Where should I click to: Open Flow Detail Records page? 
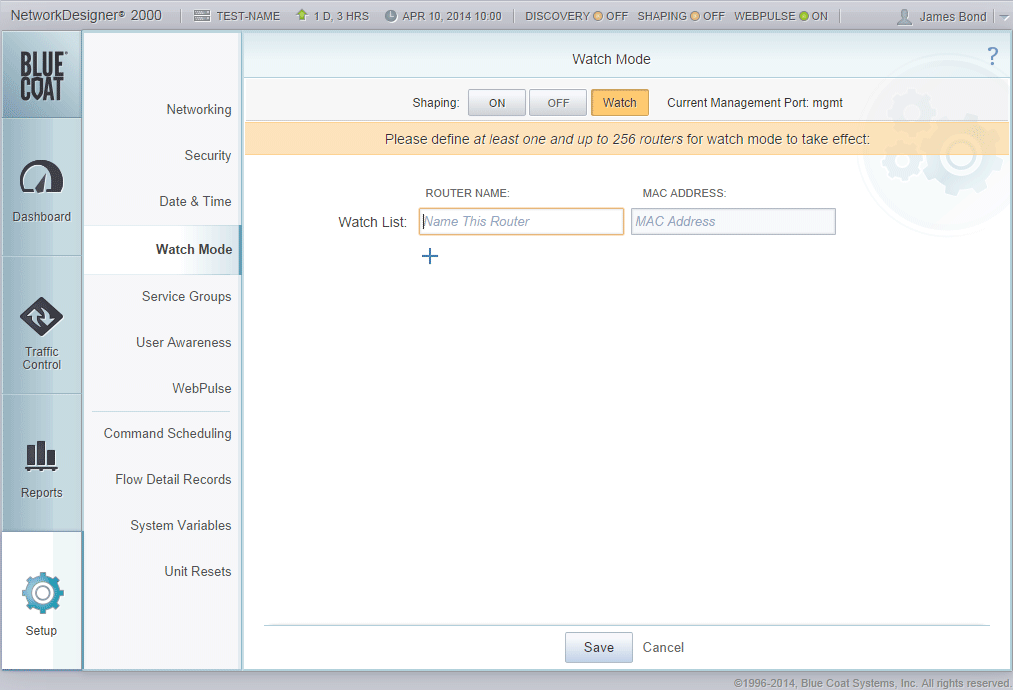[173, 479]
